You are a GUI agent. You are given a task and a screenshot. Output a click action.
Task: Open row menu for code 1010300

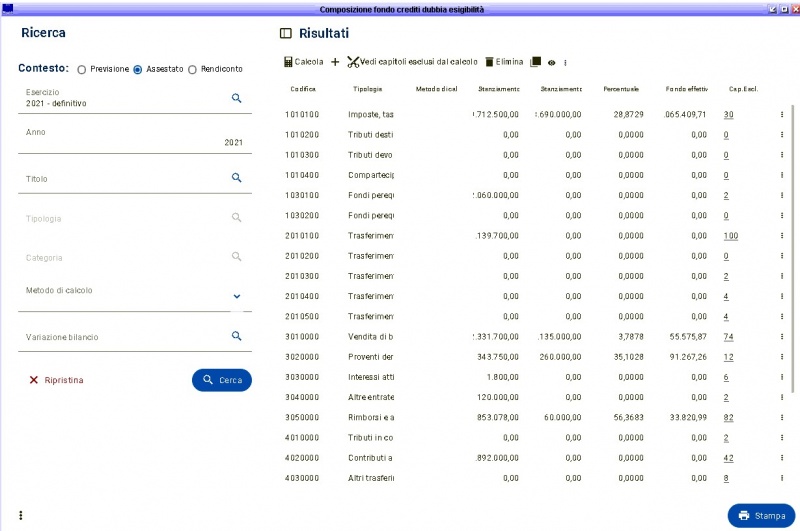782,155
